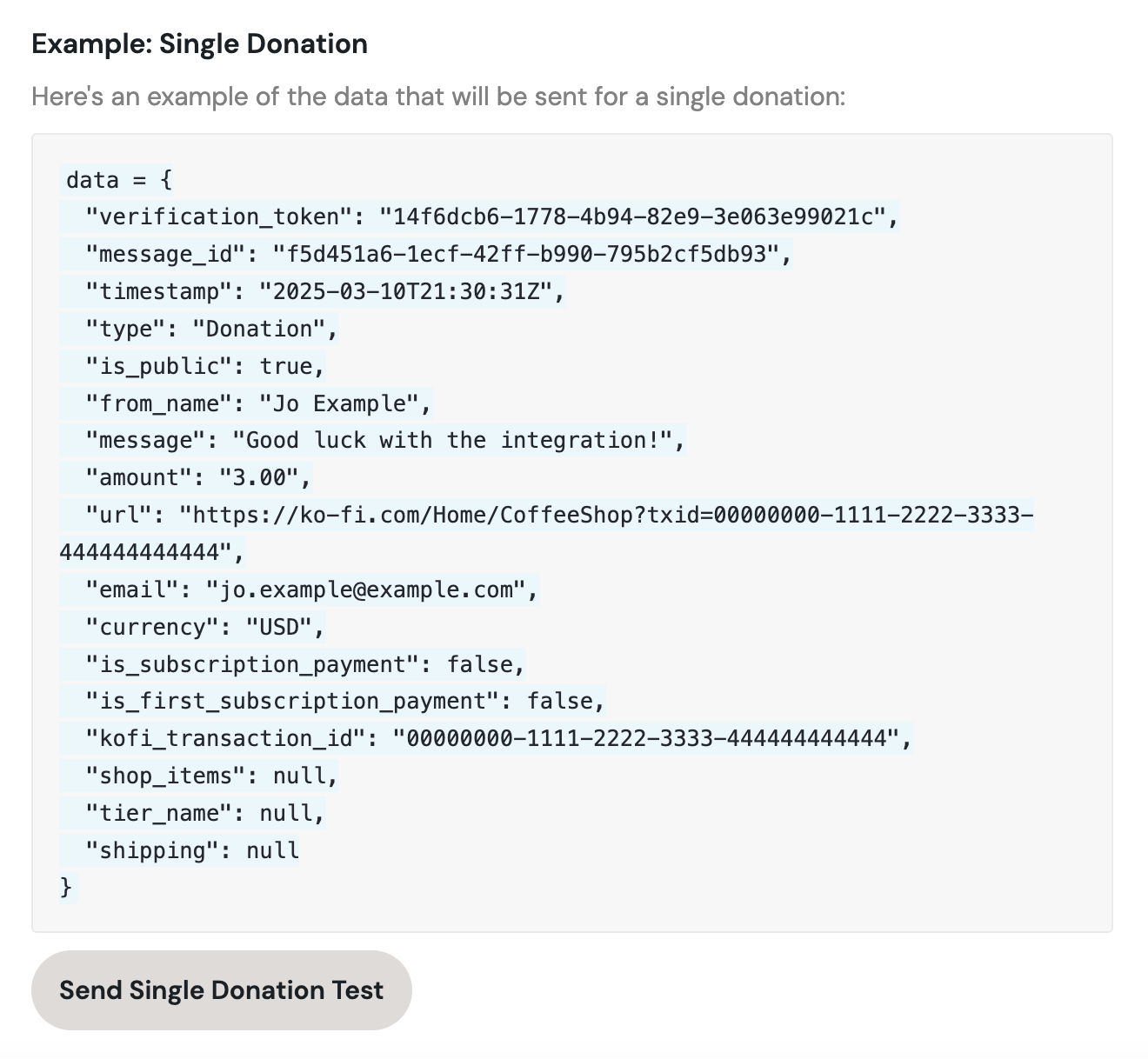The width and height of the screenshot is (1148, 1059).
Task: Select the verification_token value in the code
Action: pyautogui.click(x=631, y=216)
